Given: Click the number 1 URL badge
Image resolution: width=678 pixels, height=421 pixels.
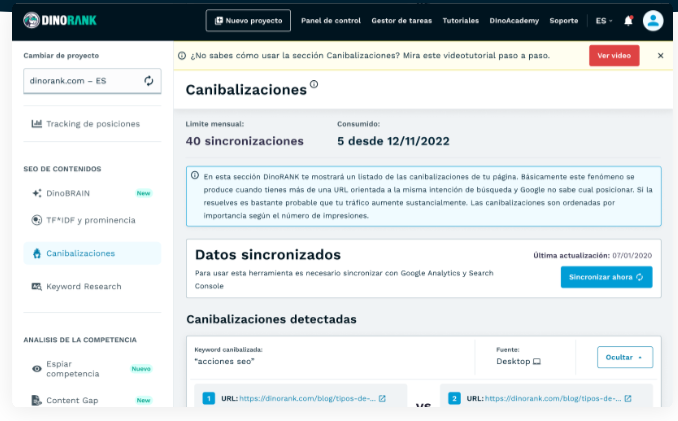Looking at the screenshot, I should [209, 398].
